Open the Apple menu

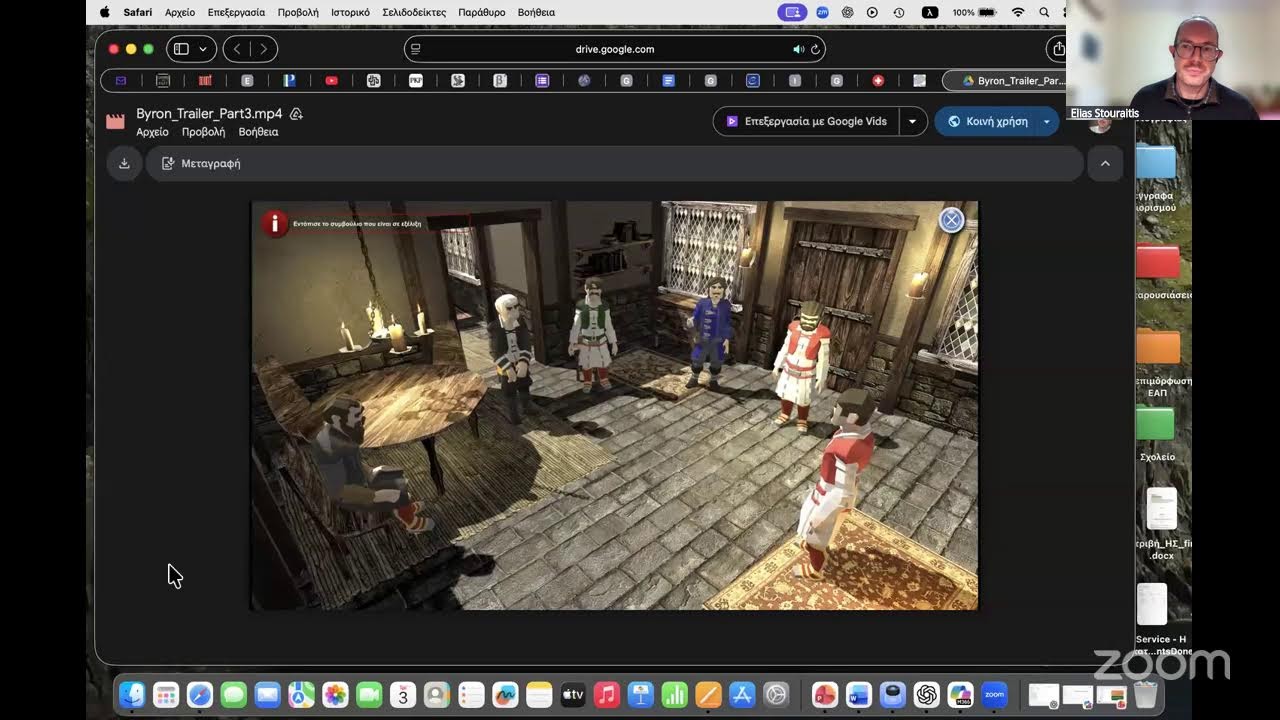coord(105,12)
